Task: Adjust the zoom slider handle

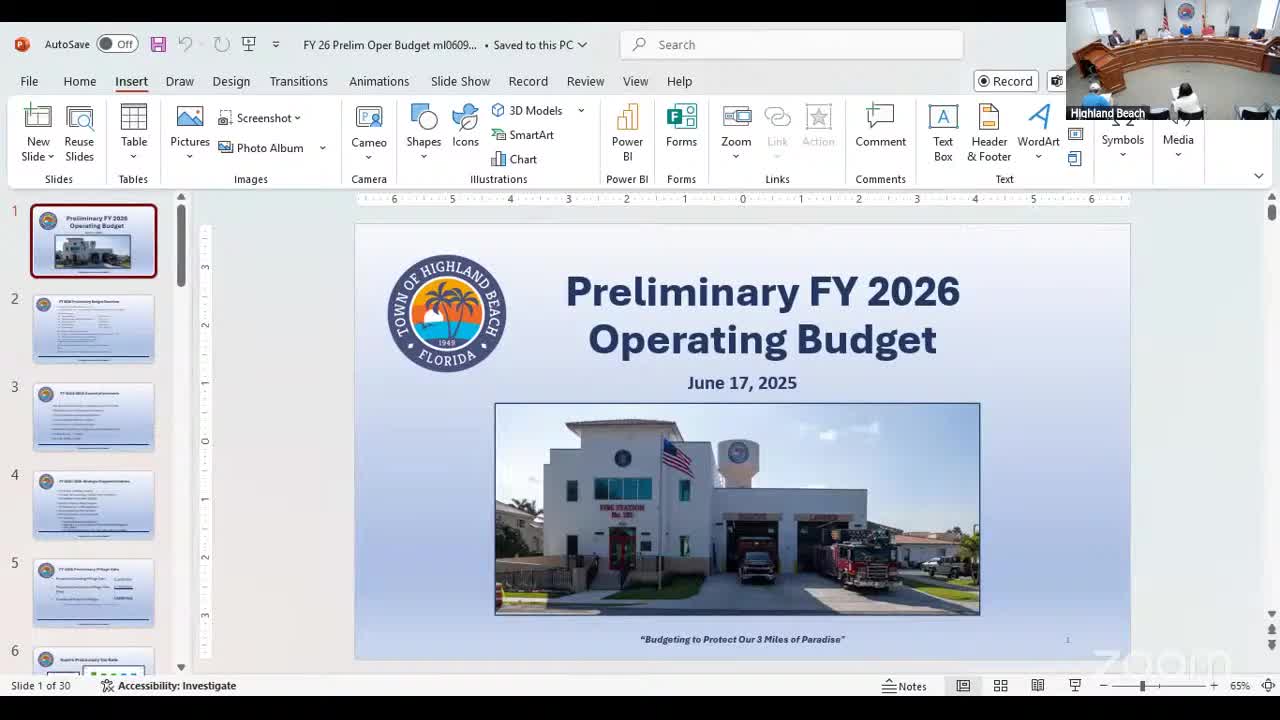Action: [x=1142, y=685]
